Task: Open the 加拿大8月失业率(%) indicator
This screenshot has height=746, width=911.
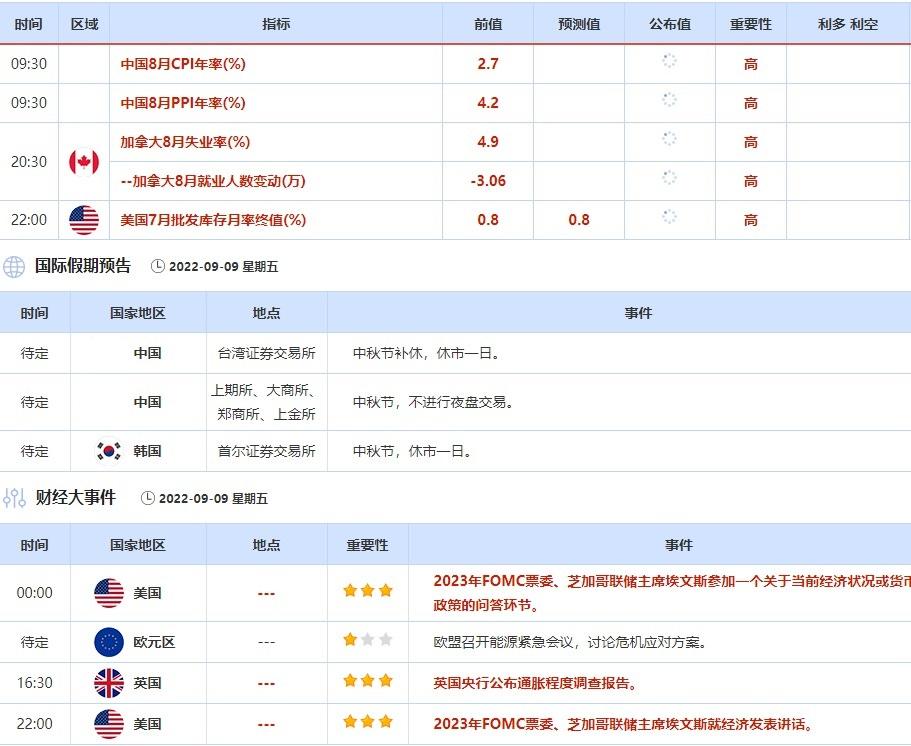Action: click(185, 142)
